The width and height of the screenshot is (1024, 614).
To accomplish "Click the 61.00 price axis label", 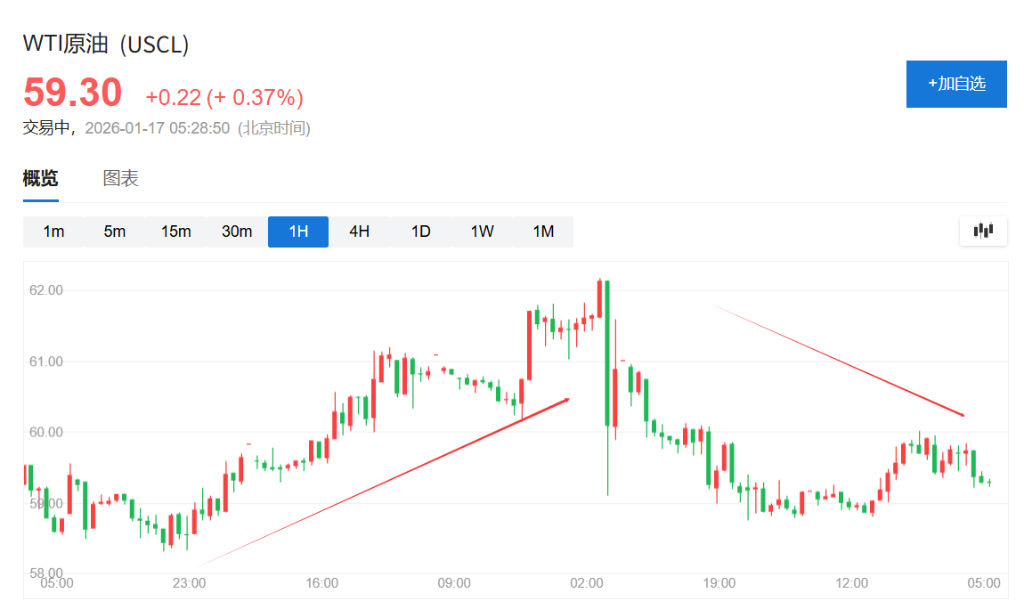I will coord(46,361).
